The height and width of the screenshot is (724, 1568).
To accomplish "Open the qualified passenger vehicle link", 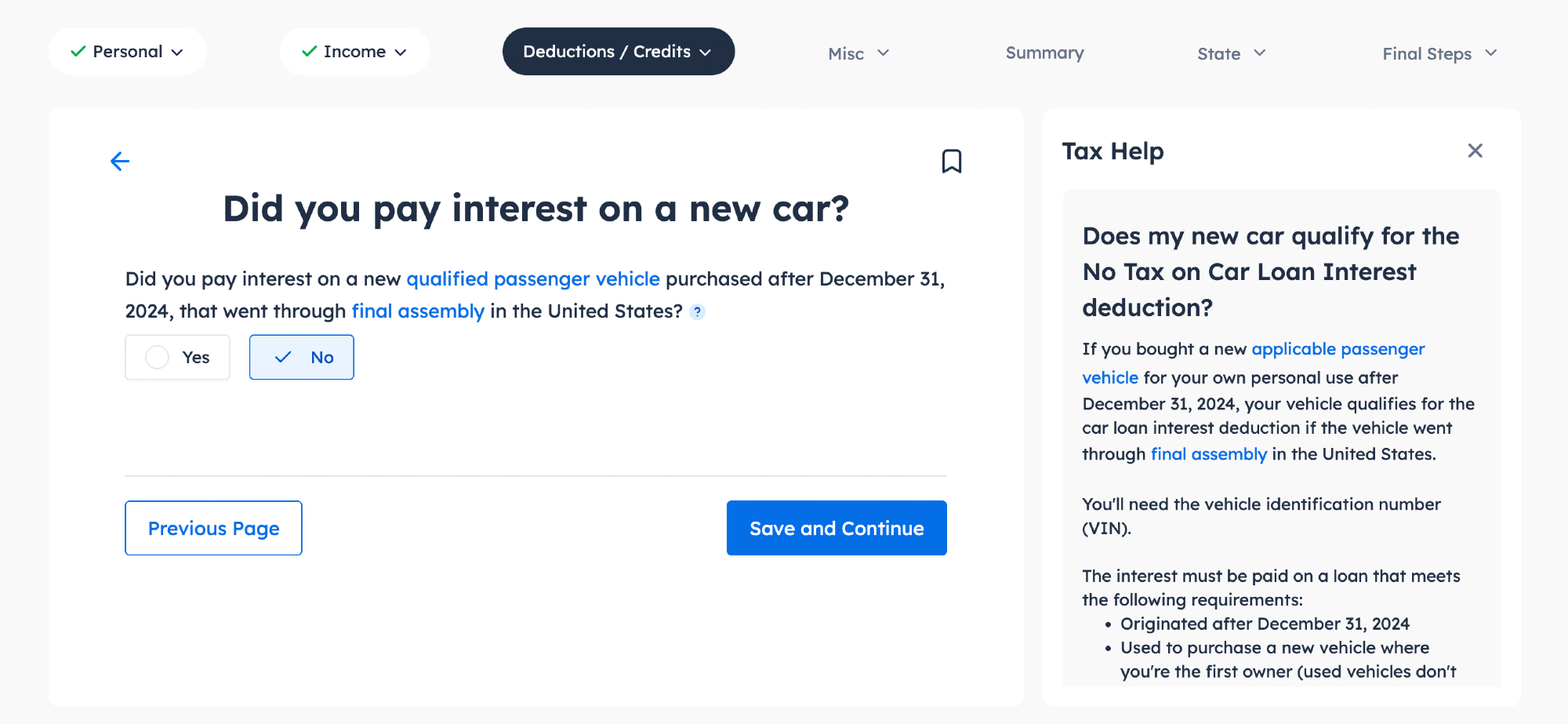I will (x=533, y=279).
